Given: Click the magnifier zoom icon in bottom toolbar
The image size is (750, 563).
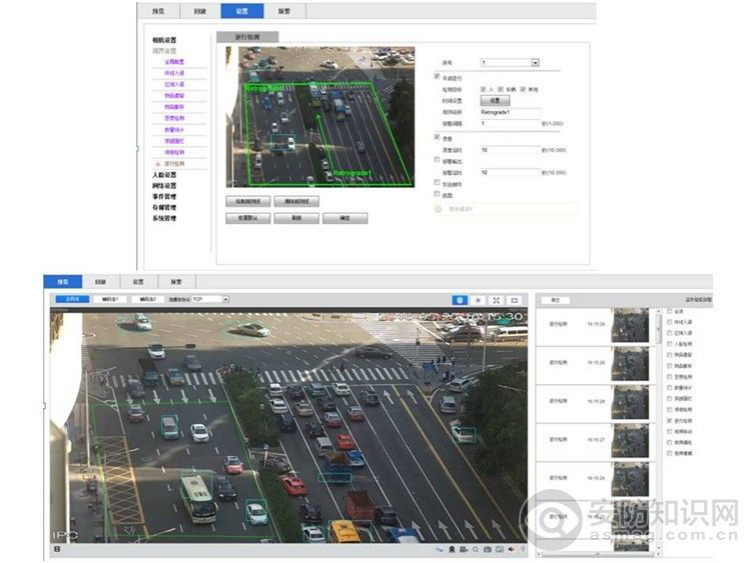Looking at the screenshot, I should coord(475,549).
